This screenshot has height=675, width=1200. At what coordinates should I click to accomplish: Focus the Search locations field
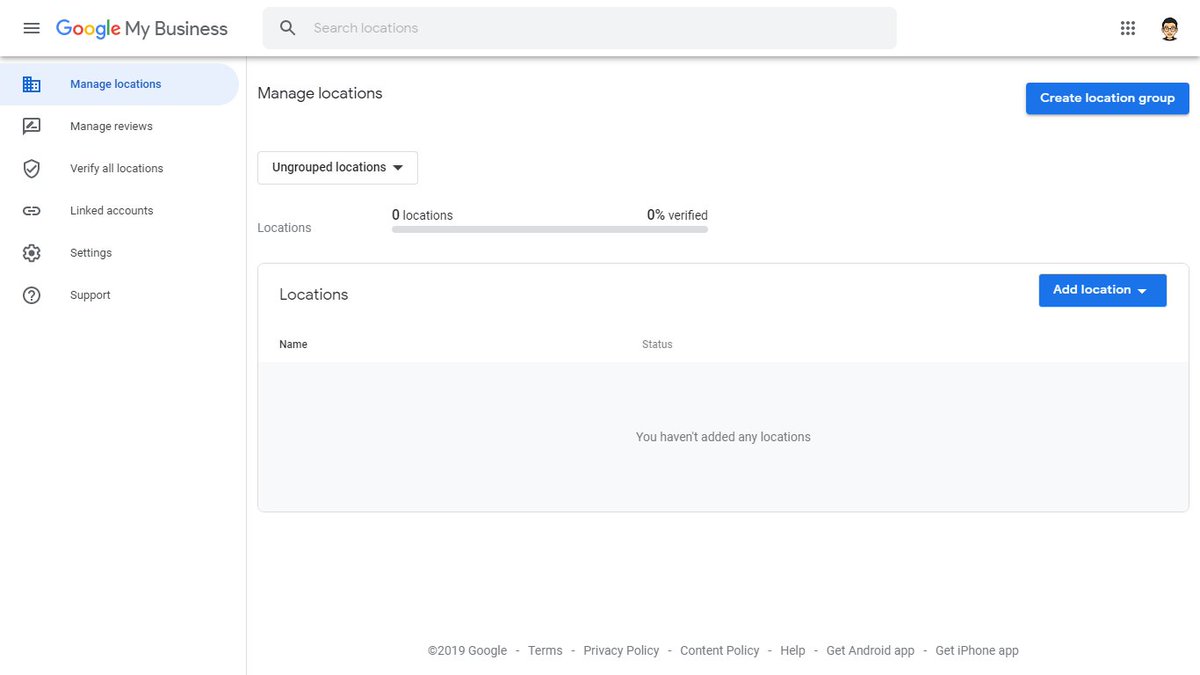580,28
